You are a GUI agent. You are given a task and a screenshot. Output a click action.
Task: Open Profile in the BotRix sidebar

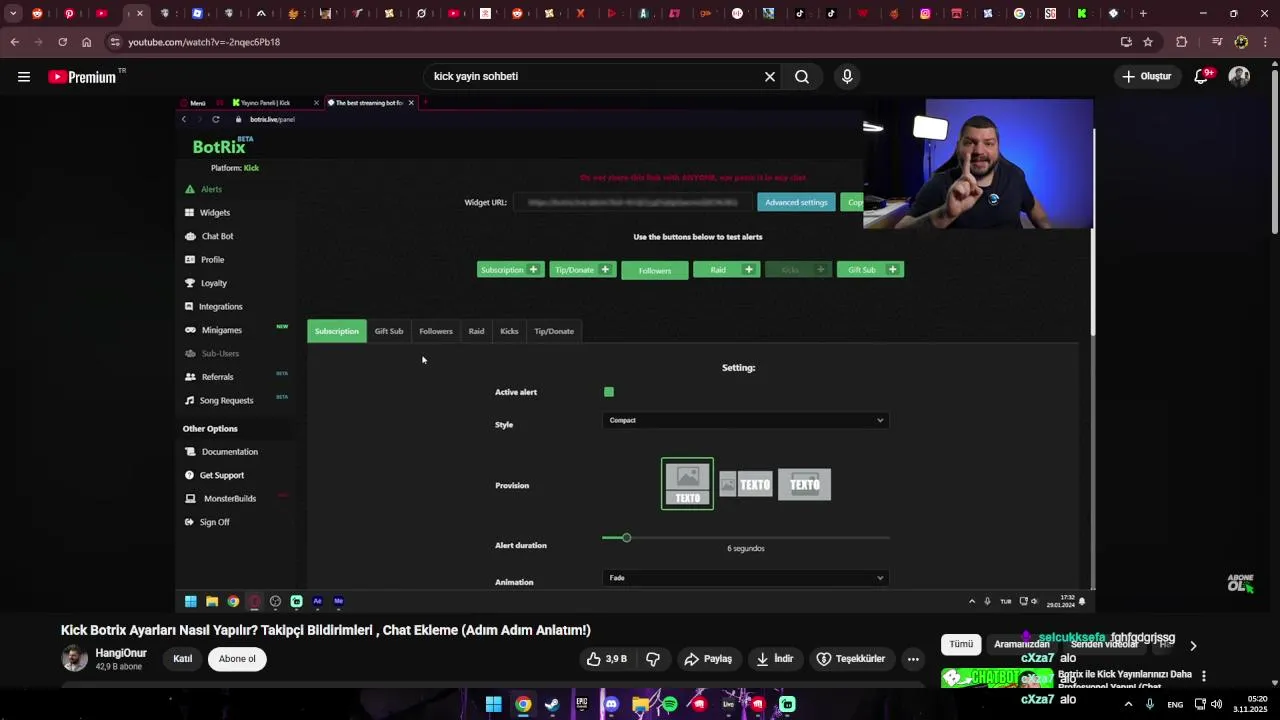205,260
